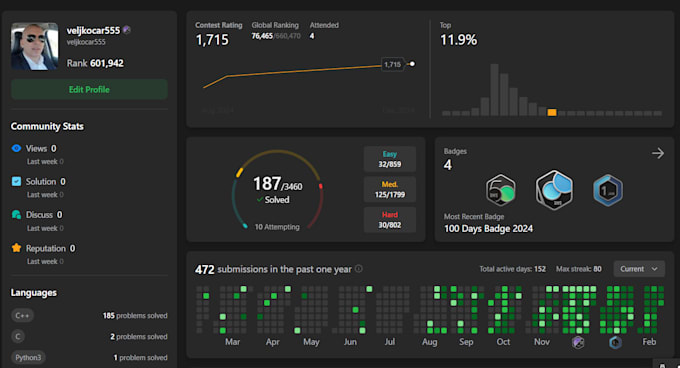Image resolution: width=680 pixels, height=368 pixels.
Task: Click the Hard 30/802 difficulty box
Action: pos(389,220)
